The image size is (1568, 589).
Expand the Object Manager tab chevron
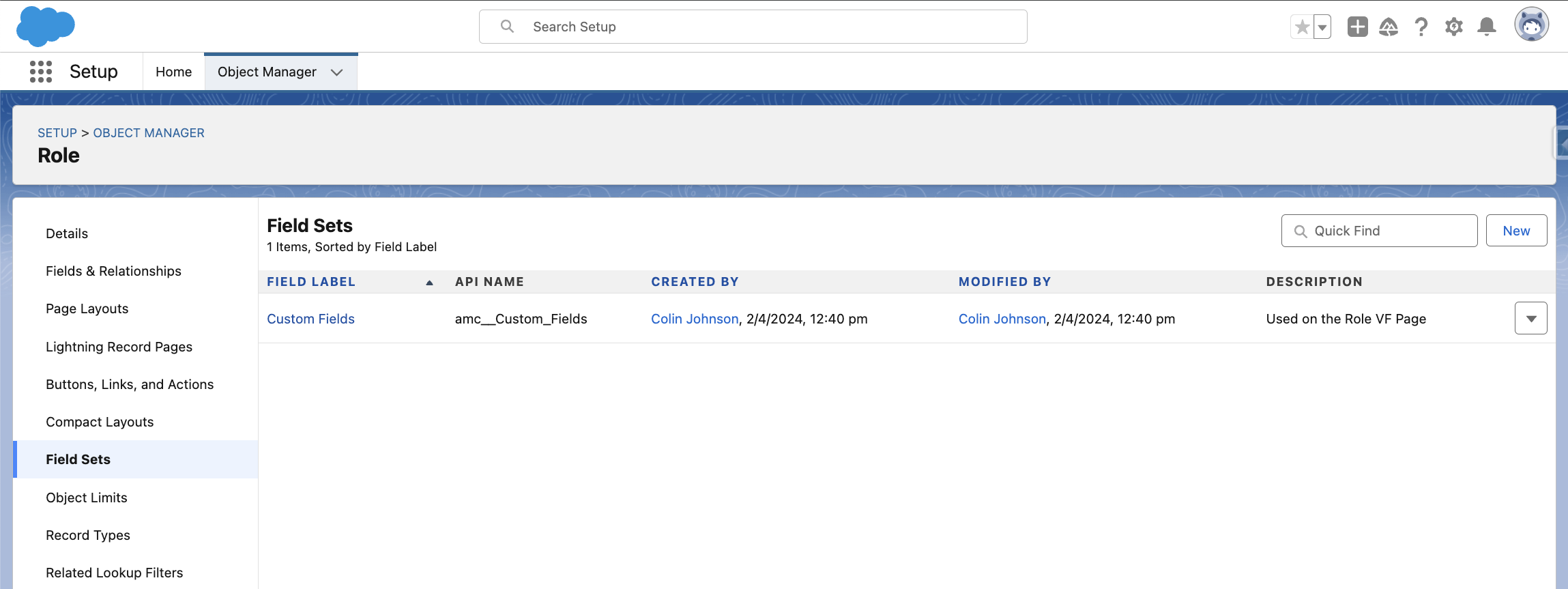(x=336, y=72)
